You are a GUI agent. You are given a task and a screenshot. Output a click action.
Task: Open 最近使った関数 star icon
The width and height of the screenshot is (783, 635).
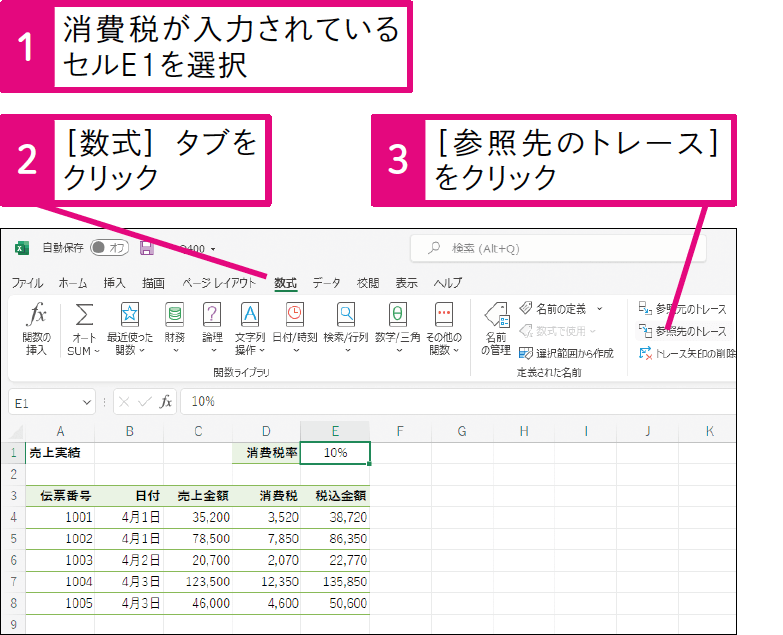130,315
